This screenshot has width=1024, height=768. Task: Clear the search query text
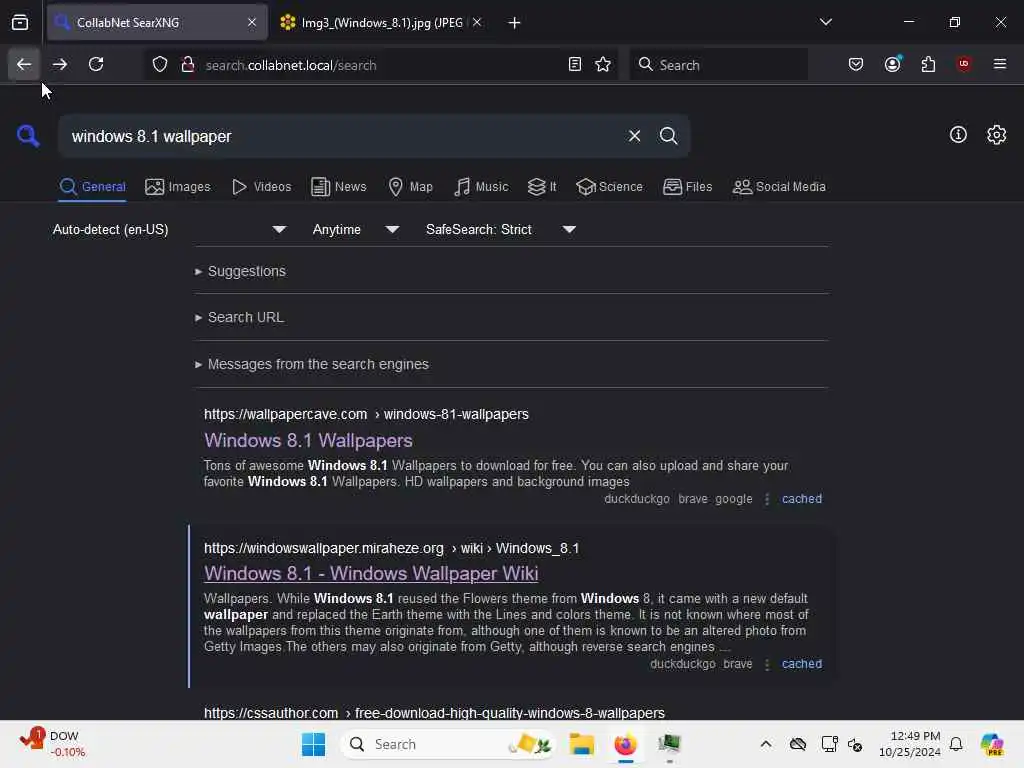click(634, 136)
